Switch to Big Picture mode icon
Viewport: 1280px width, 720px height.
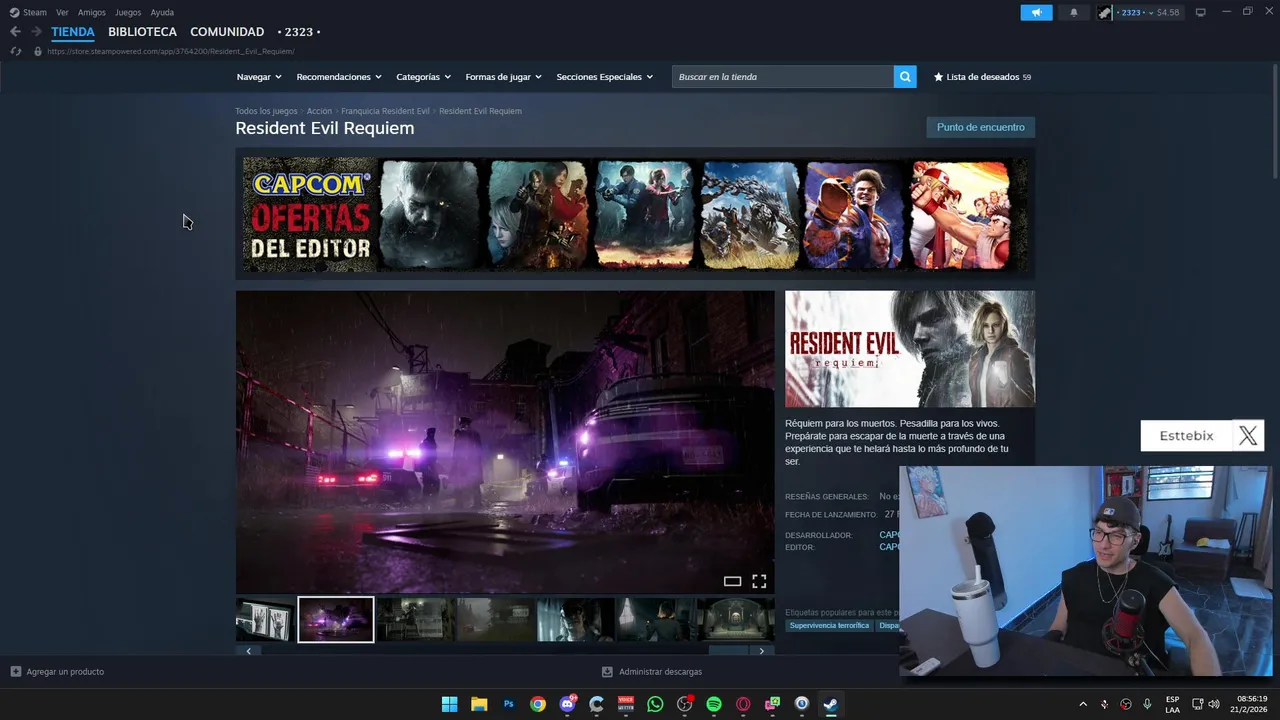tap(1201, 12)
